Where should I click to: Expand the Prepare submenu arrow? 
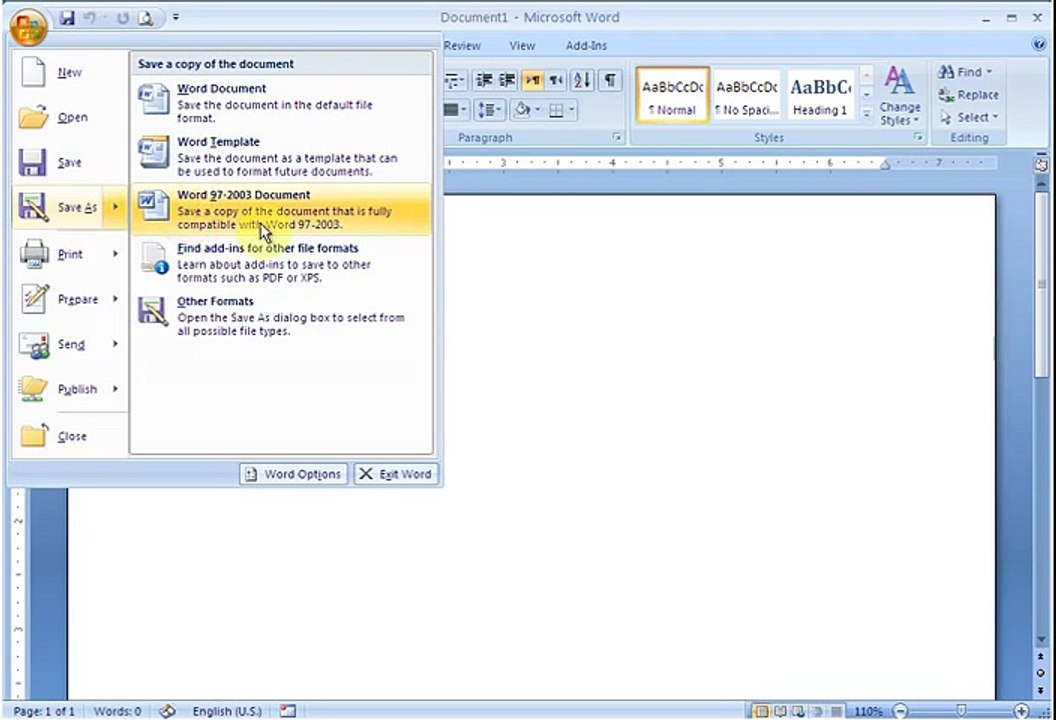(116, 298)
